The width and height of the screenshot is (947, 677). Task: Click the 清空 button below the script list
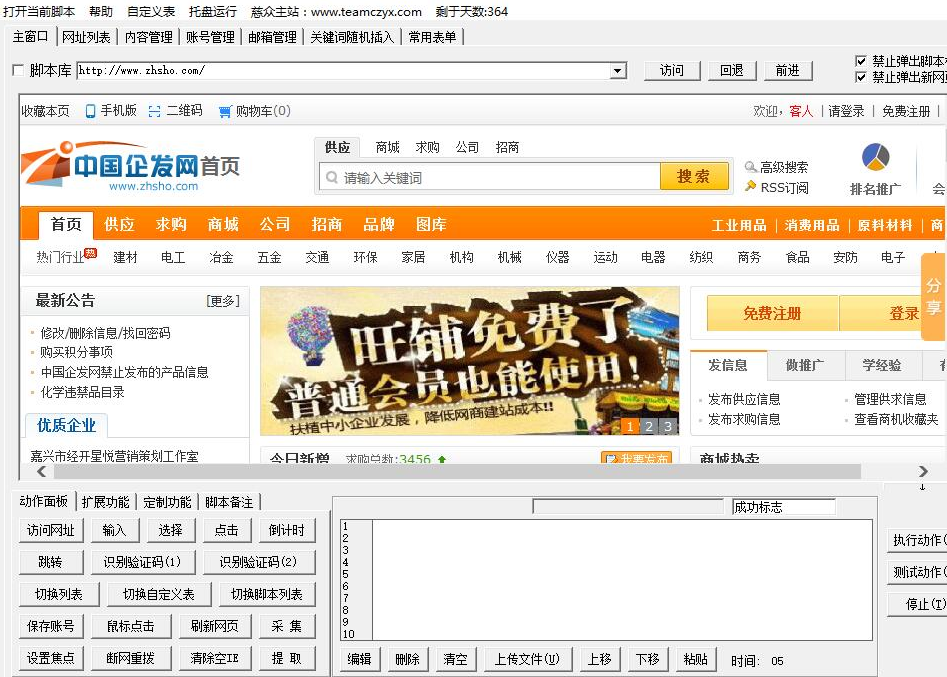[455, 659]
